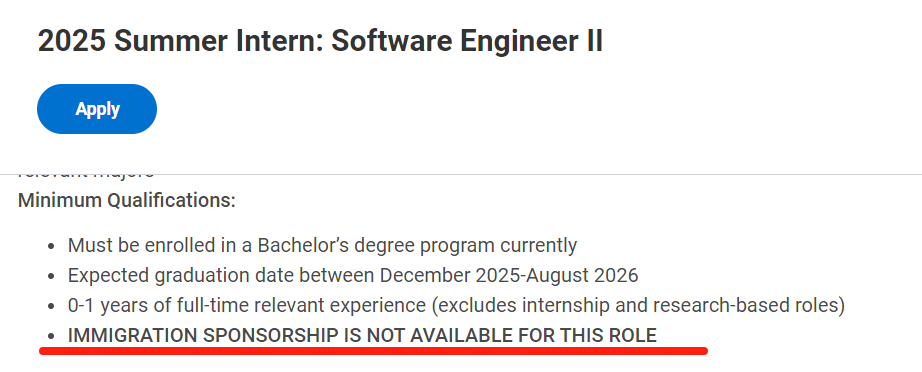Click the red underline annotation
The image size is (922, 372).
pos(373,351)
